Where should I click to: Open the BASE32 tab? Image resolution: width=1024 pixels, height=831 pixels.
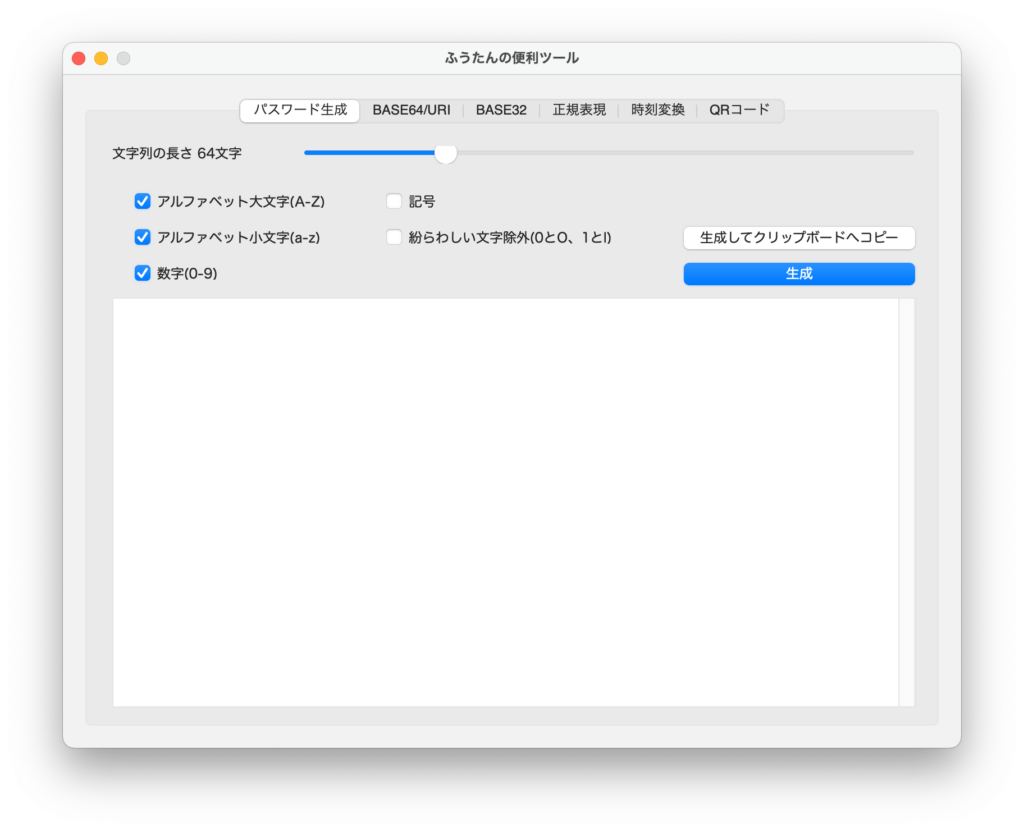(x=501, y=110)
